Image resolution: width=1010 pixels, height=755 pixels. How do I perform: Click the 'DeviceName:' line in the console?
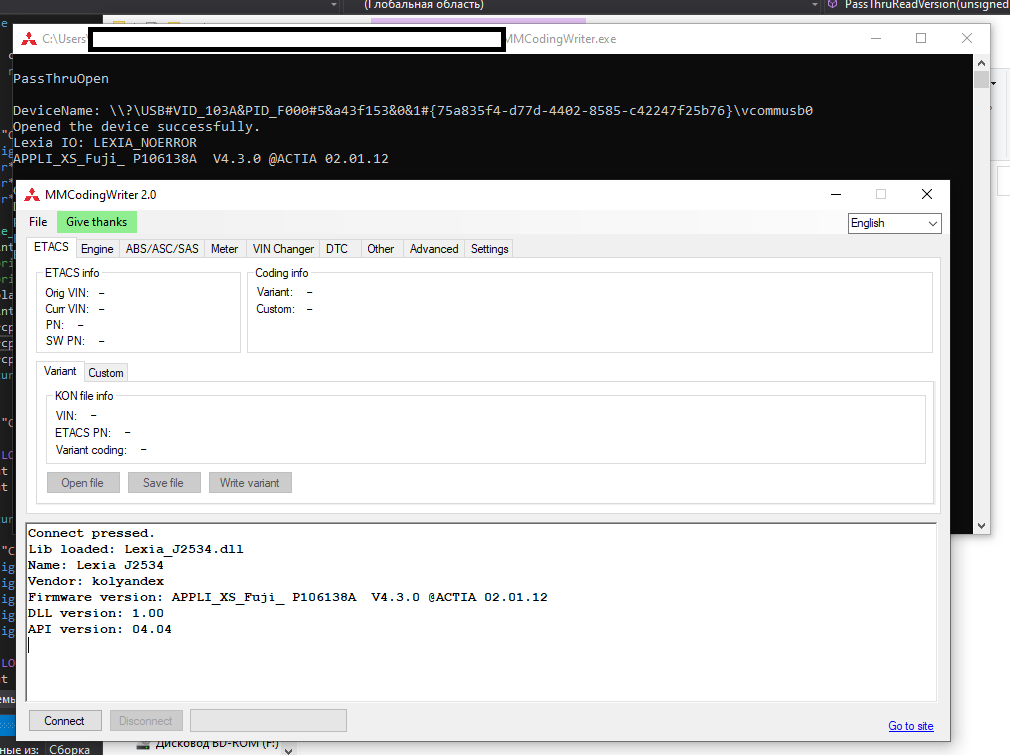point(413,111)
